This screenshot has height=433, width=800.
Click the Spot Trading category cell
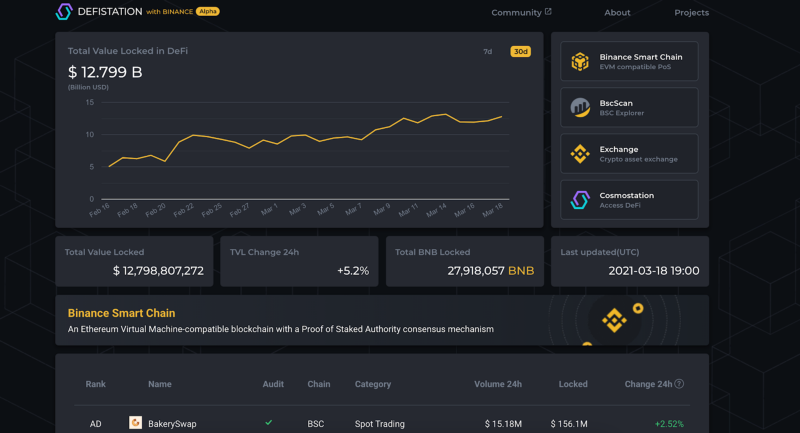(380, 424)
